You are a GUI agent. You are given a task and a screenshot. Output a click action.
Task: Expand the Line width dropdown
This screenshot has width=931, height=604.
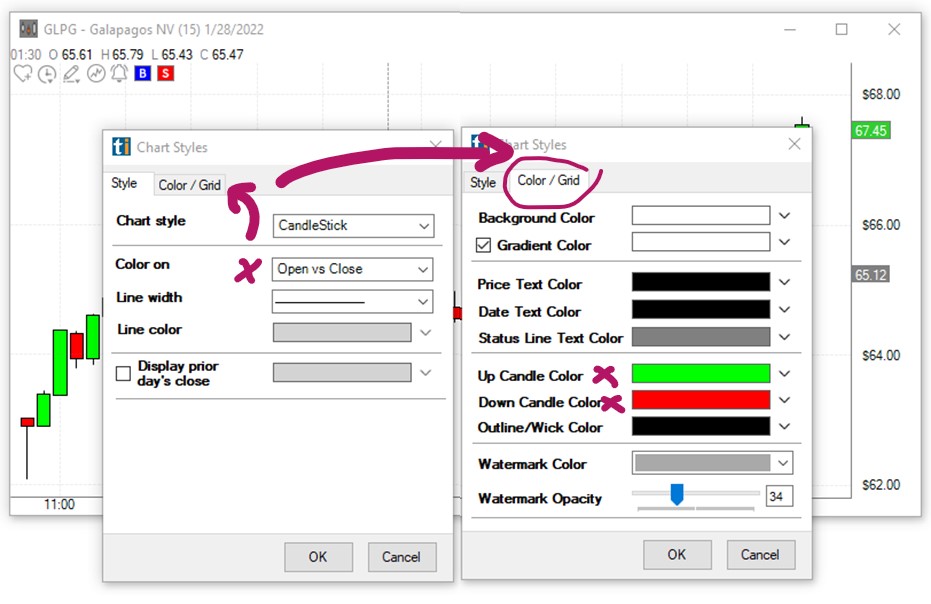353,301
